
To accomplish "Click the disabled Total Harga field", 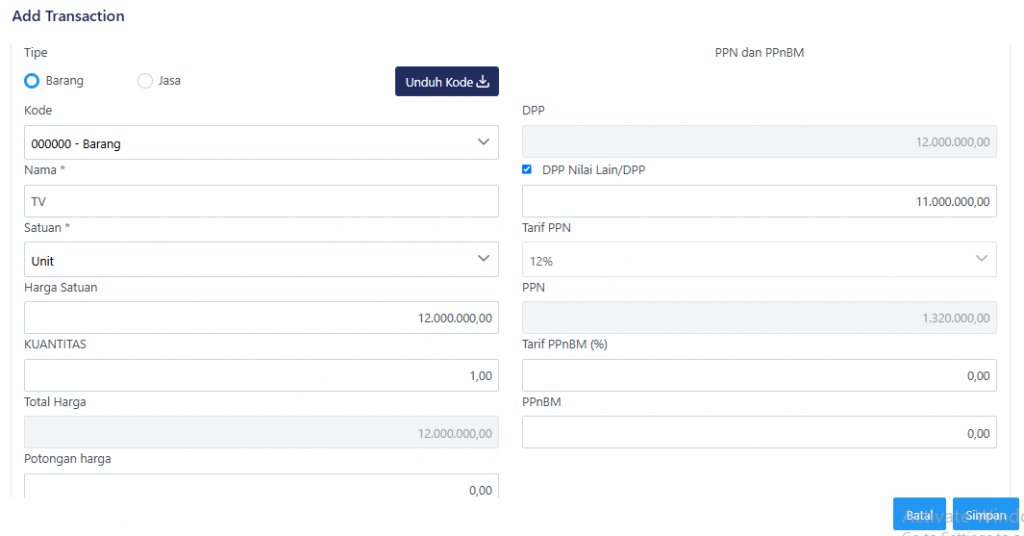I will 261,433.
